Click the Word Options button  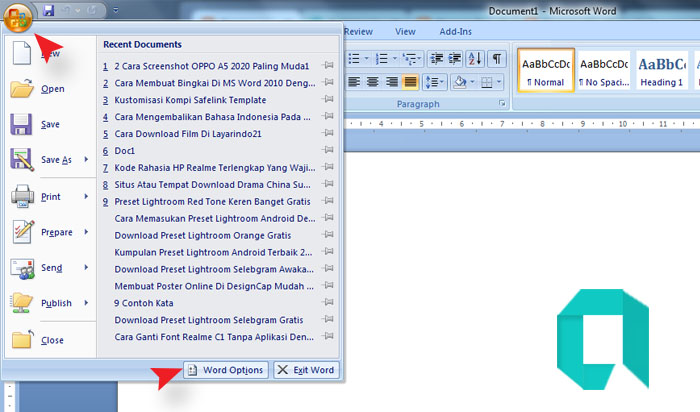(225, 370)
